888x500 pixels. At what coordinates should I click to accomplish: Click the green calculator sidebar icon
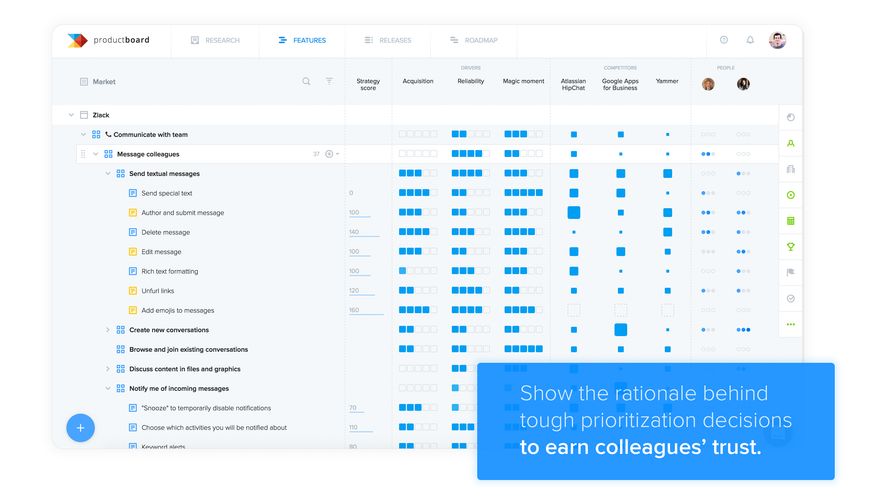click(791, 221)
